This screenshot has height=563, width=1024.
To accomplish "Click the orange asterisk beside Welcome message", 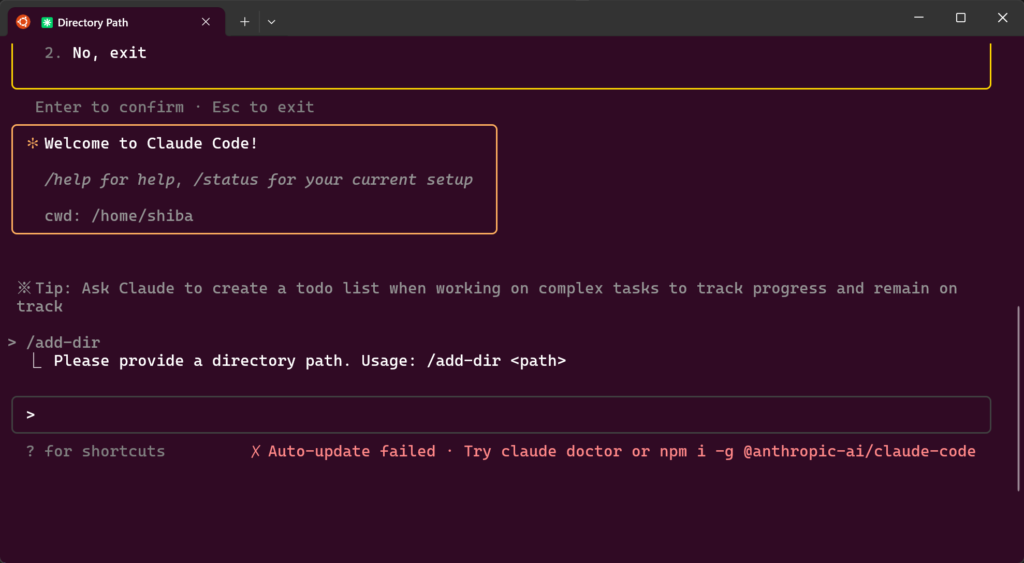I will [32, 144].
